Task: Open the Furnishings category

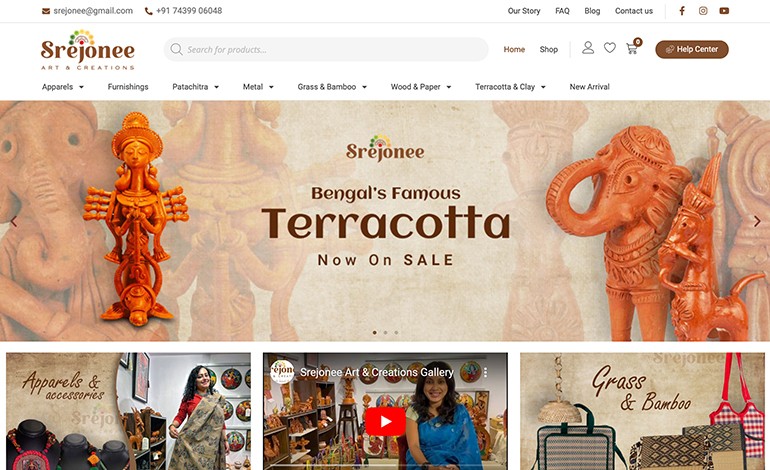Action: (128, 87)
